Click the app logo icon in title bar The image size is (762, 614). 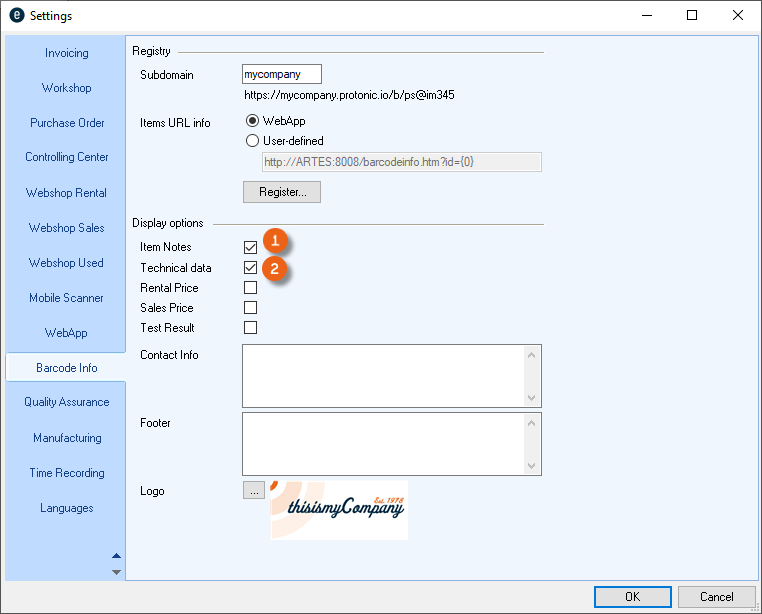(x=17, y=16)
